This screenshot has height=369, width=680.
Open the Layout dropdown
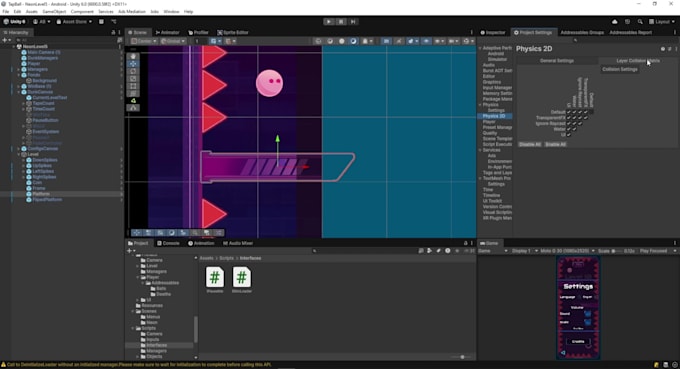(662, 22)
